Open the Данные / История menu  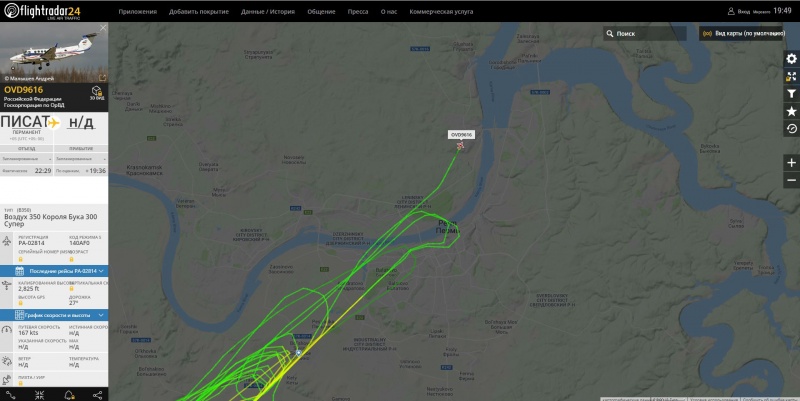point(268,11)
